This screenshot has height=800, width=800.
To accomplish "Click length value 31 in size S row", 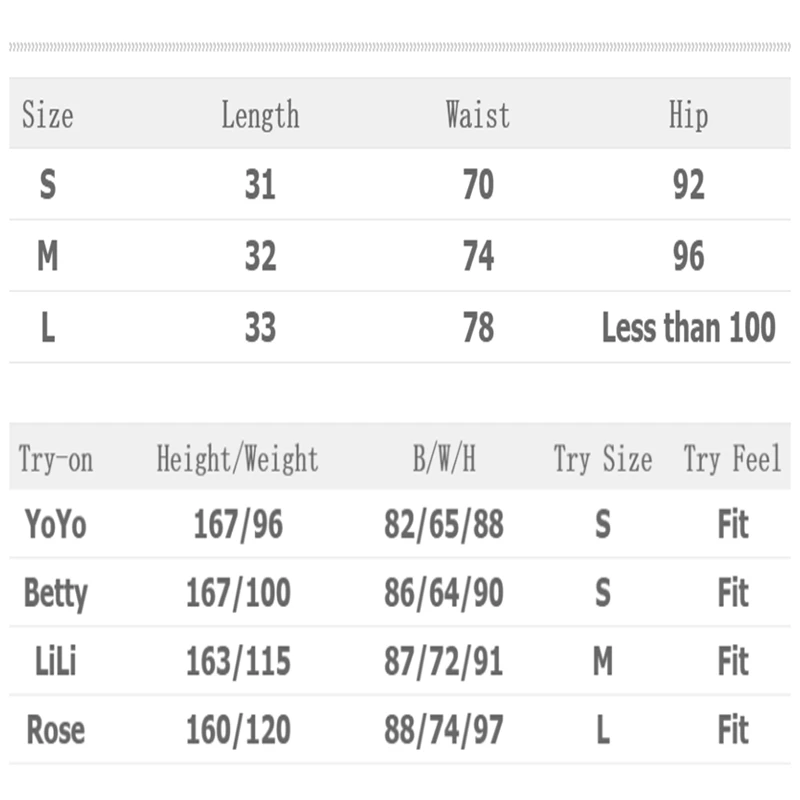I will 260,185.
